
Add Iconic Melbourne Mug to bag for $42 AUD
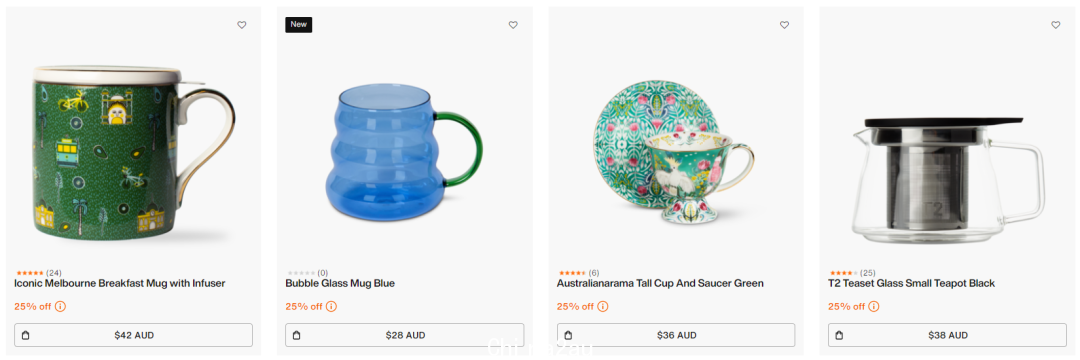pos(134,335)
